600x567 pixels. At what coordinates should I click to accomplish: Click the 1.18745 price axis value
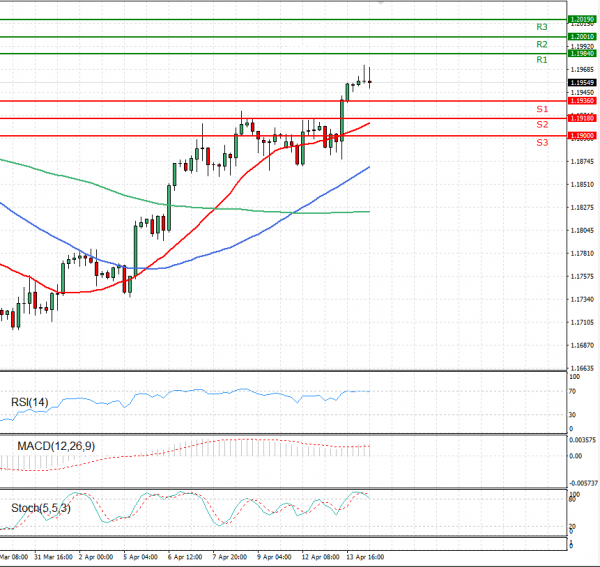pyautogui.click(x=582, y=161)
